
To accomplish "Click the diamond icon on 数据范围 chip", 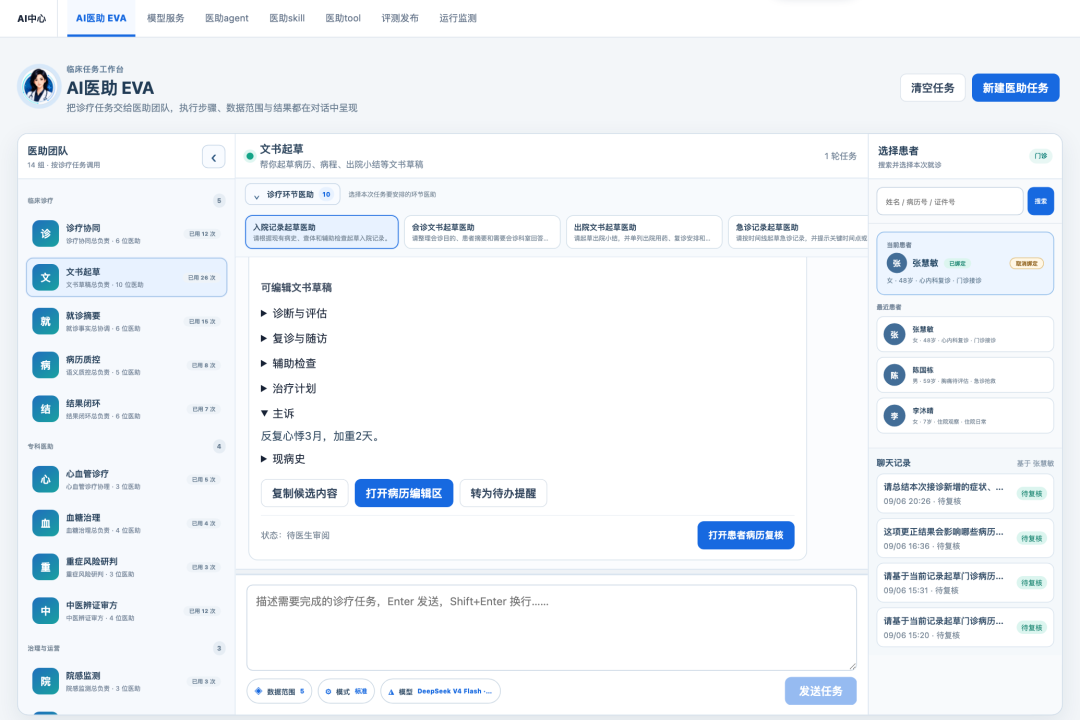I will 258,691.
